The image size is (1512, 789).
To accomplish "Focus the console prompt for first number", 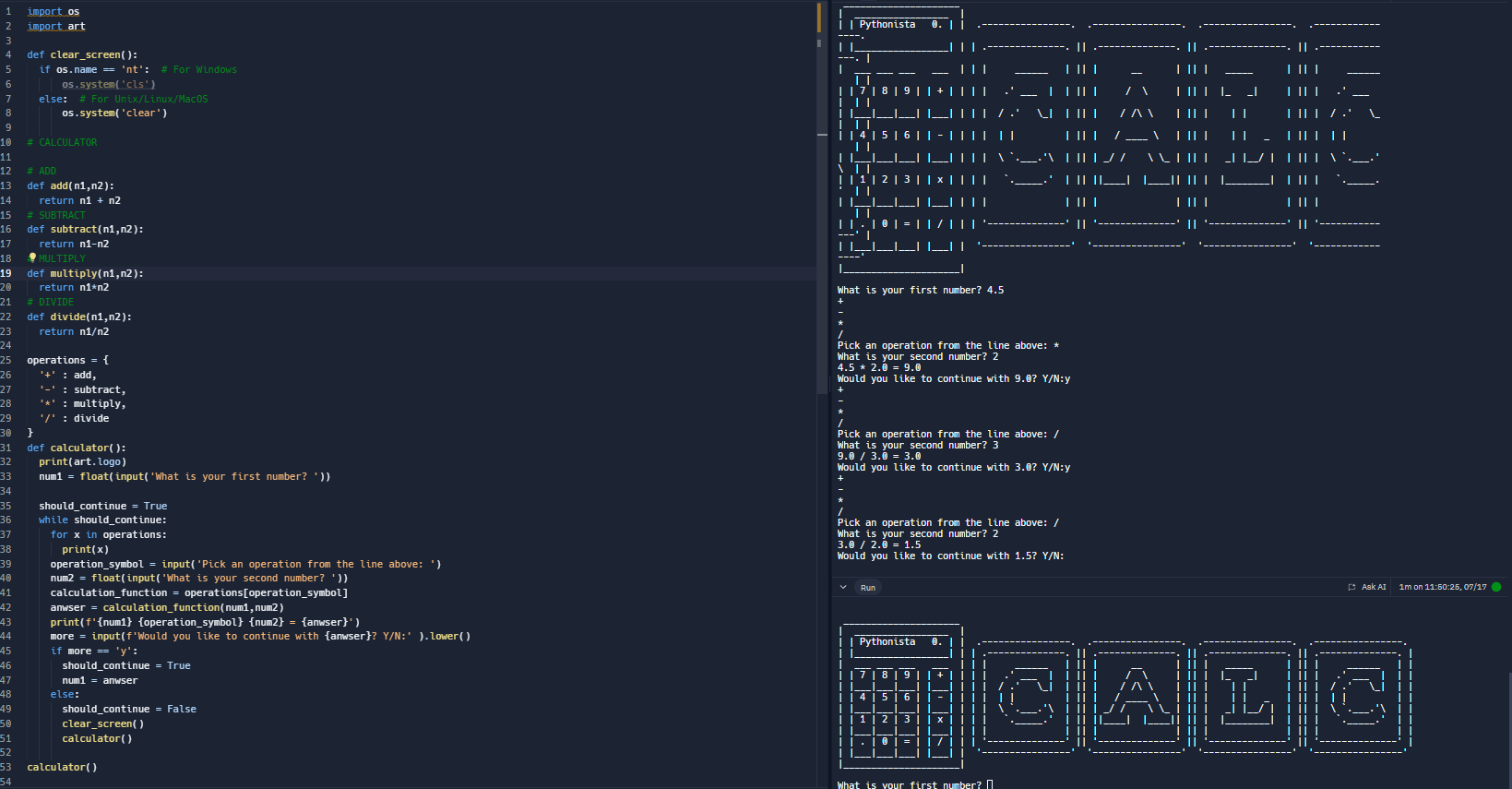I will 990,784.
